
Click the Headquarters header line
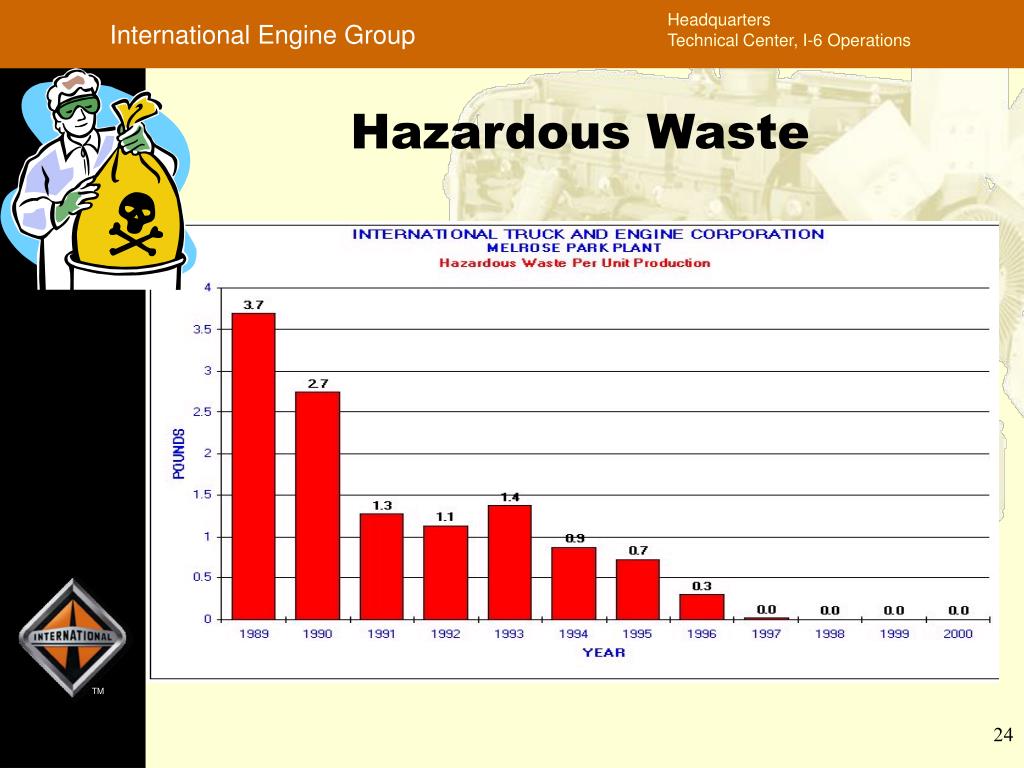pyautogui.click(x=718, y=20)
